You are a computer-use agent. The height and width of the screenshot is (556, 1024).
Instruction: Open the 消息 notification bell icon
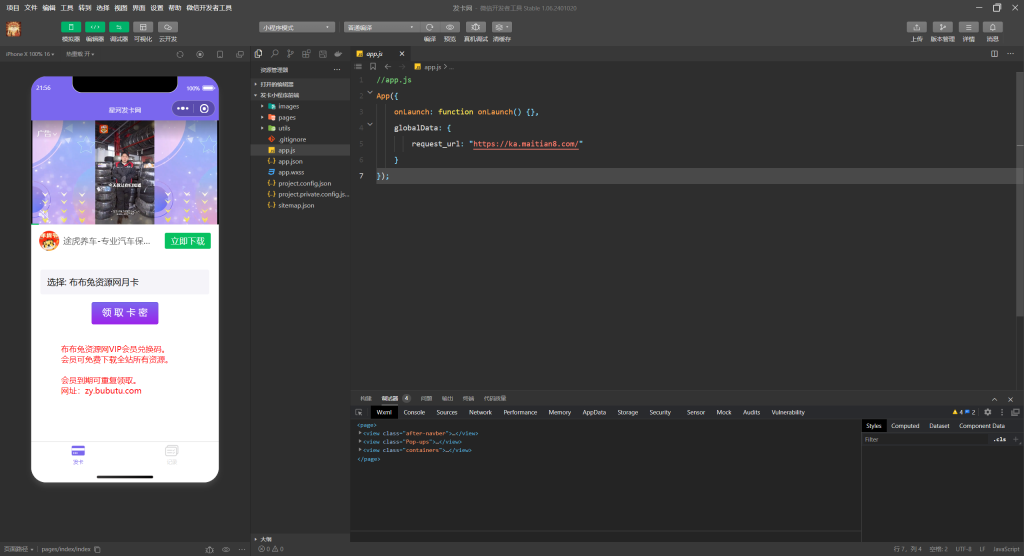(x=992, y=27)
